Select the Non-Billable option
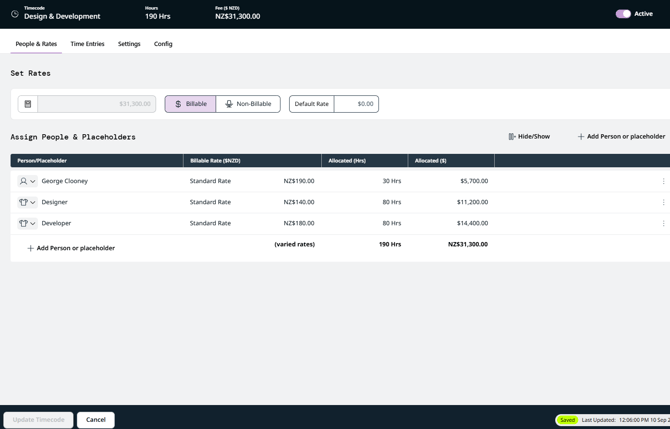 [x=248, y=104]
